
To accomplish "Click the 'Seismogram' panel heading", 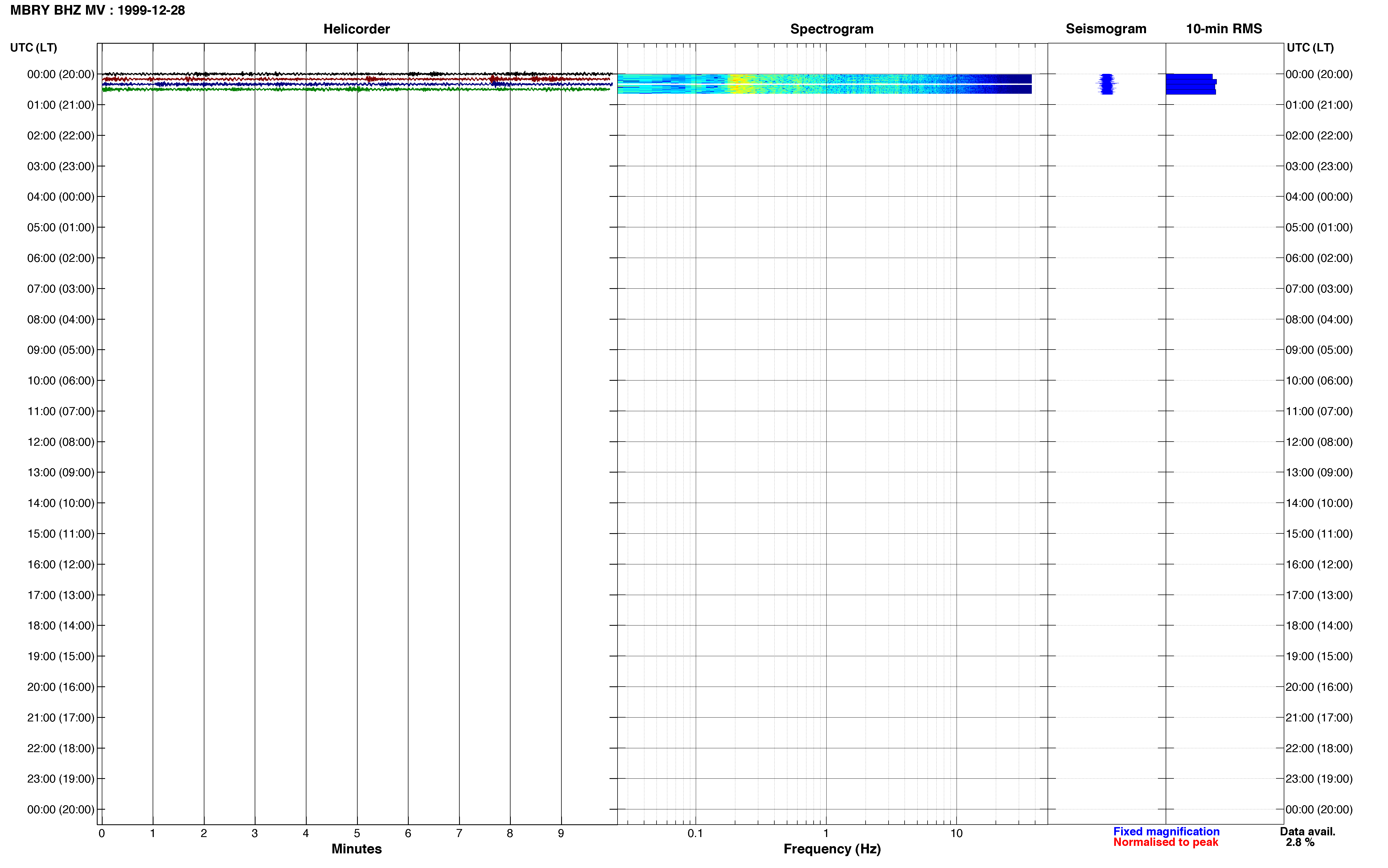I will tap(1106, 29).
